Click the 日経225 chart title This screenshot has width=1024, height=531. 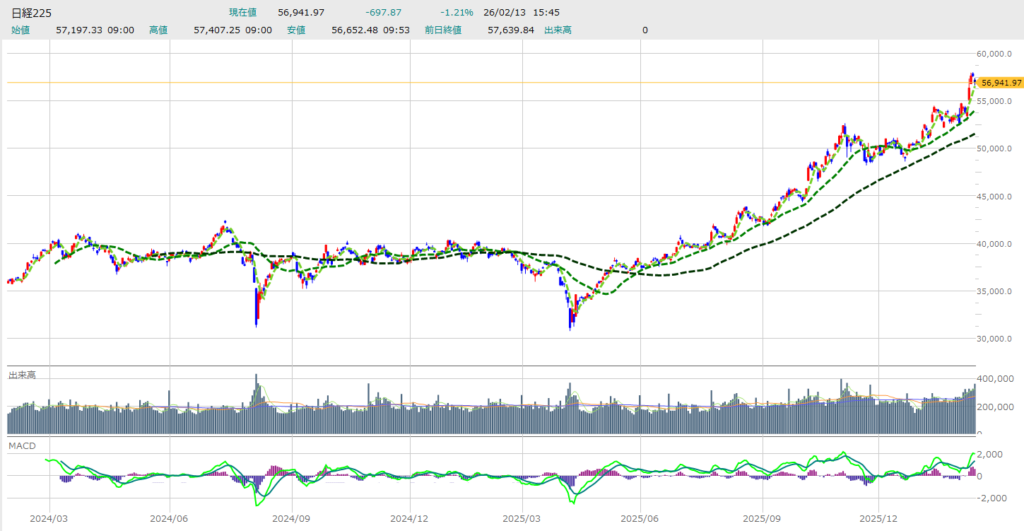31,13
